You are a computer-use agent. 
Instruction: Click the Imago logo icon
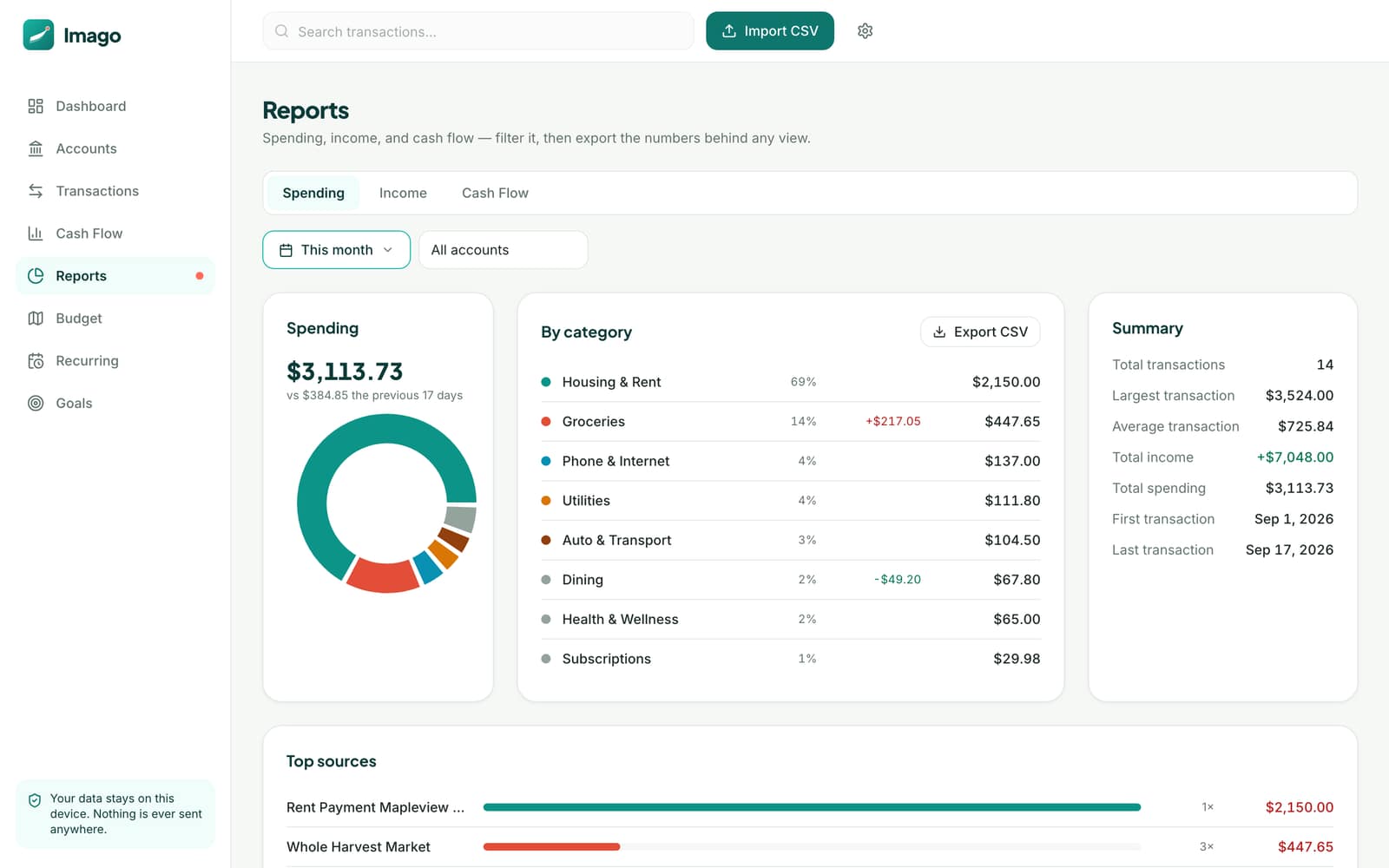[x=38, y=35]
